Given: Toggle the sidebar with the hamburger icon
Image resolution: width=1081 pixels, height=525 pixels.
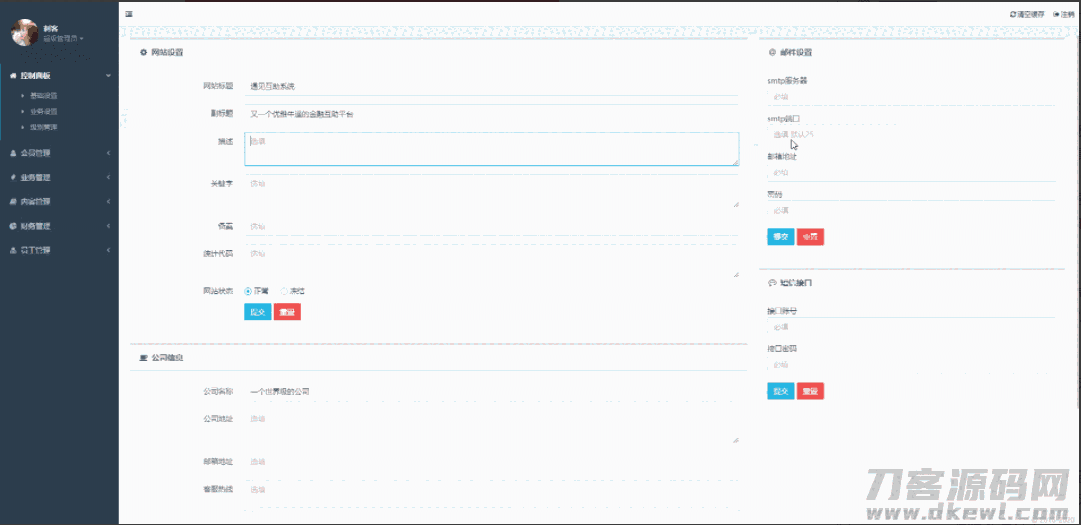Looking at the screenshot, I should [129, 14].
